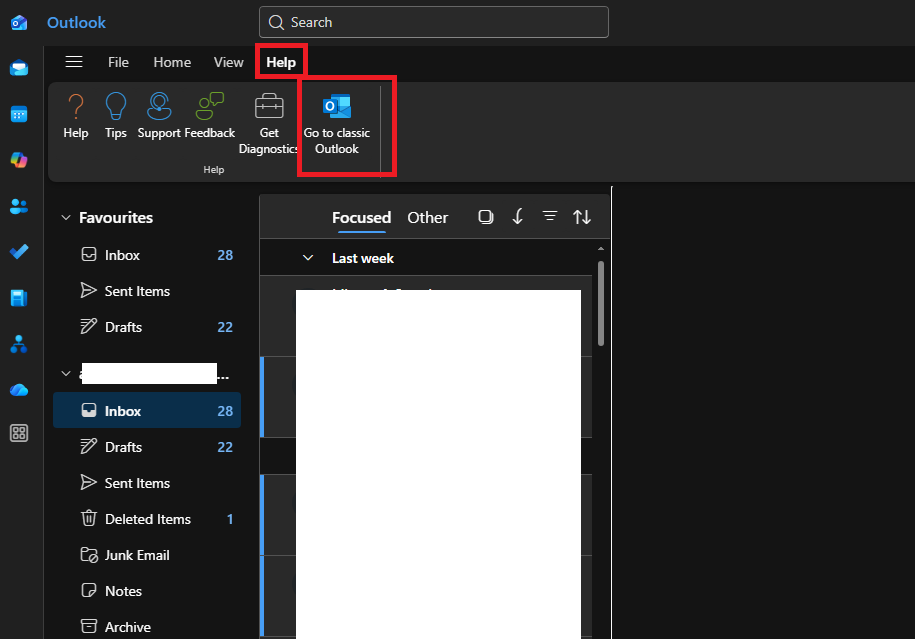Open Drafts under Favourites
Image resolution: width=915 pixels, height=639 pixels.
tap(147, 327)
